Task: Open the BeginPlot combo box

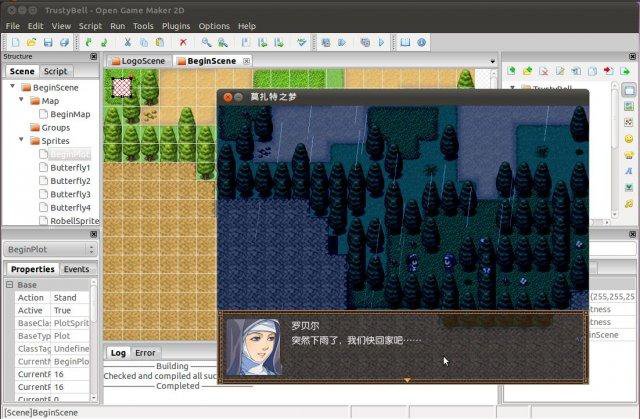Action: point(50,249)
